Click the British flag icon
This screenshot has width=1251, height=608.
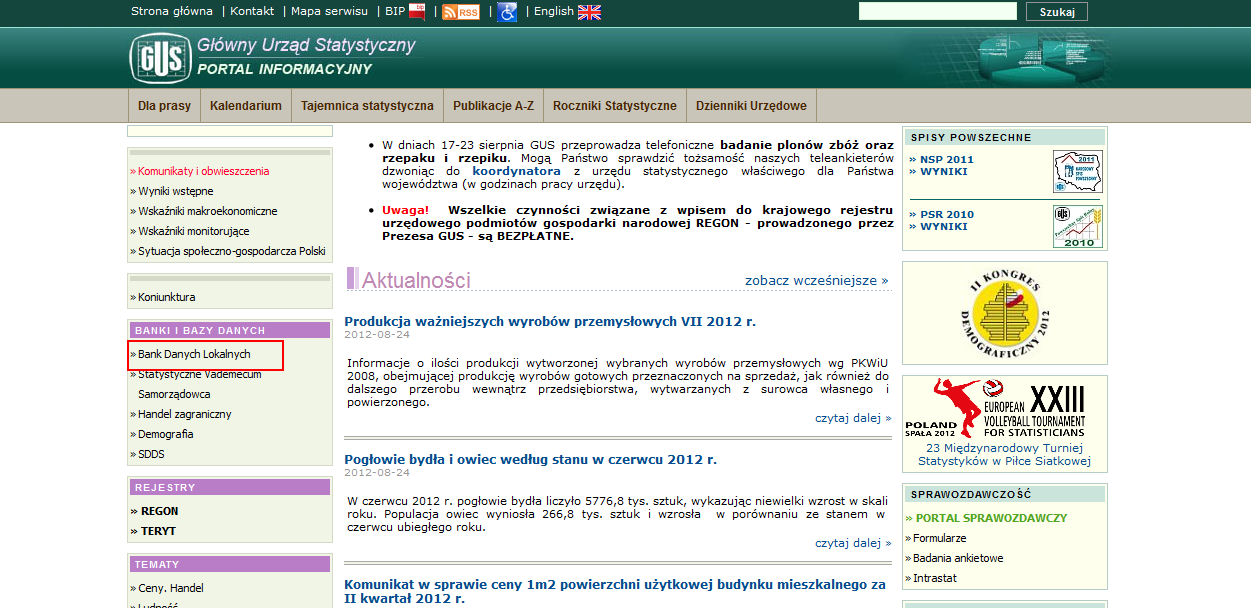click(589, 12)
